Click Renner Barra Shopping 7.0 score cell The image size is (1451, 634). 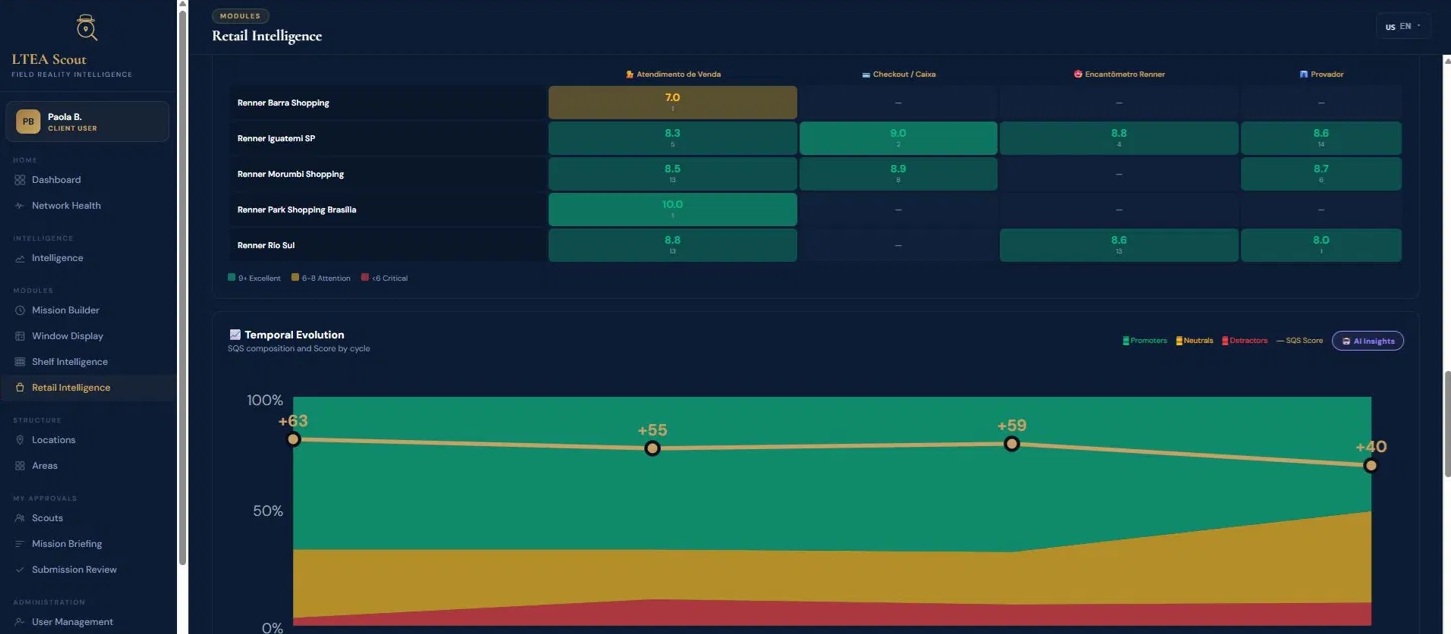click(x=673, y=102)
